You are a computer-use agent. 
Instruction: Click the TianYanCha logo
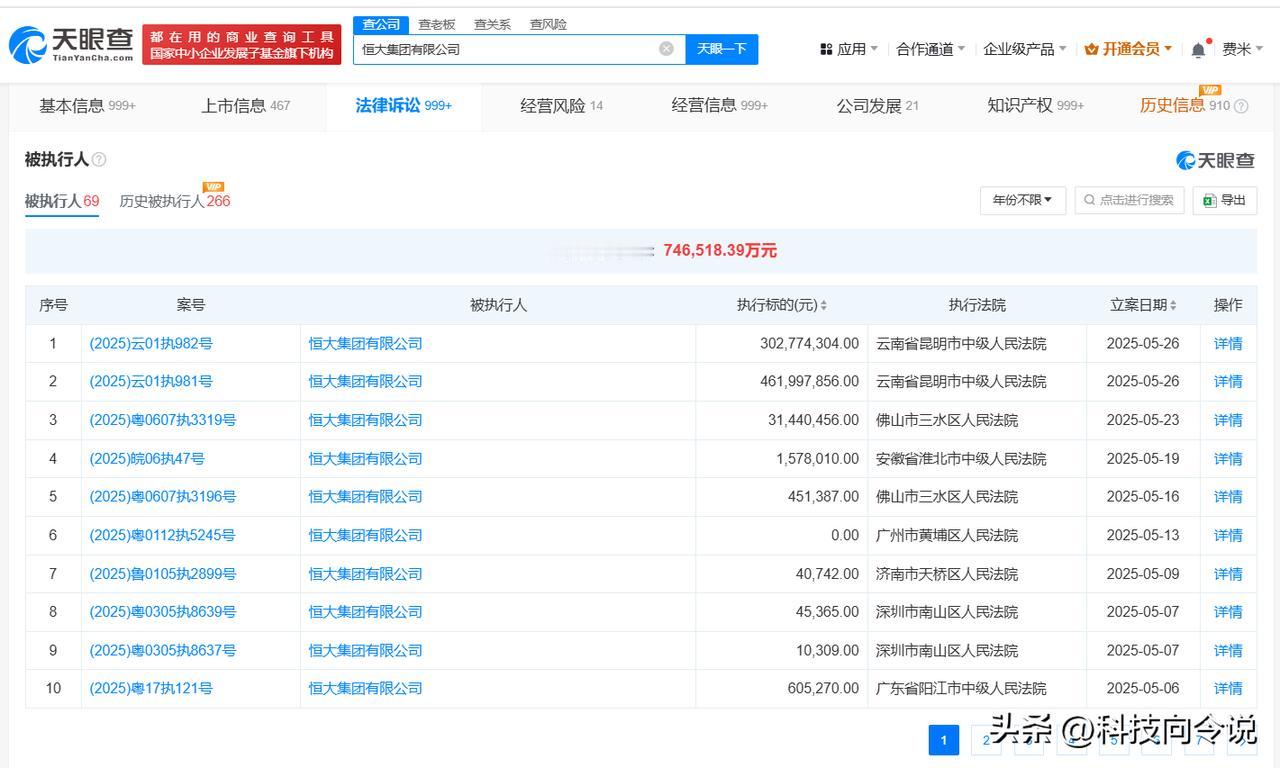tap(71, 44)
